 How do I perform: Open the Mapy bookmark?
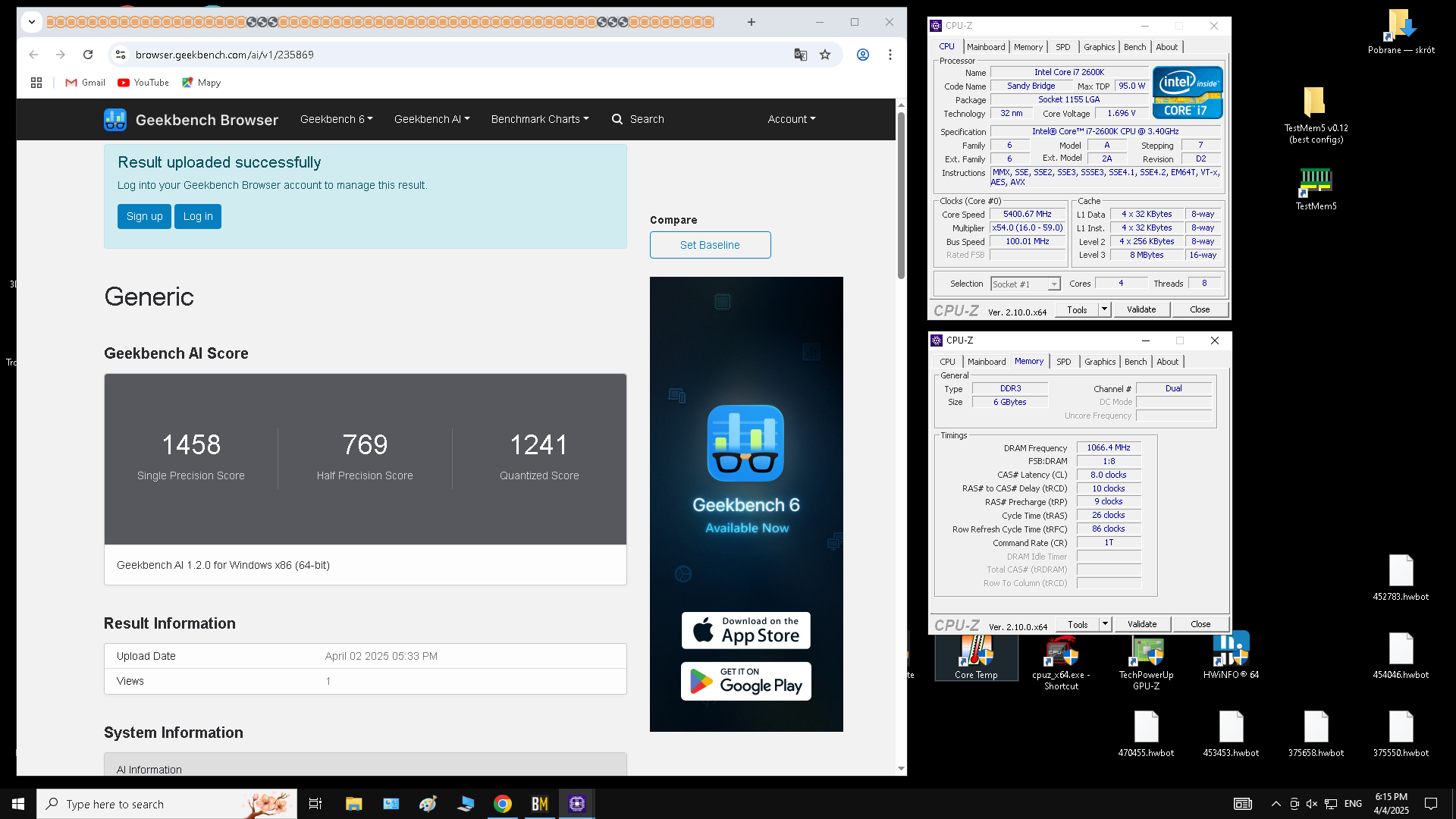coord(201,83)
